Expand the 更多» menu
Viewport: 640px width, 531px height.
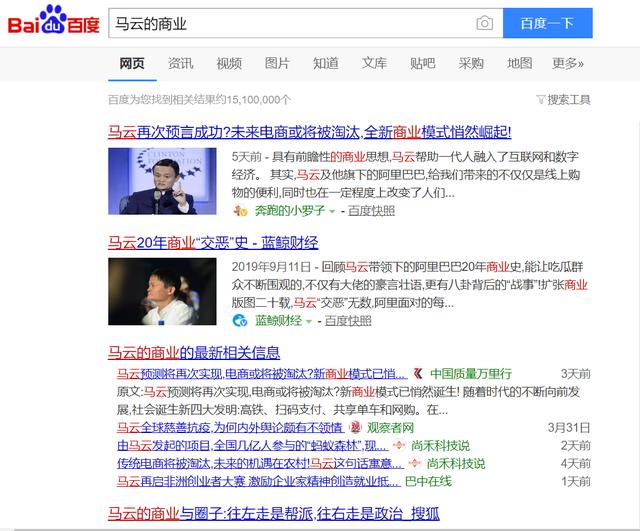[x=568, y=64]
